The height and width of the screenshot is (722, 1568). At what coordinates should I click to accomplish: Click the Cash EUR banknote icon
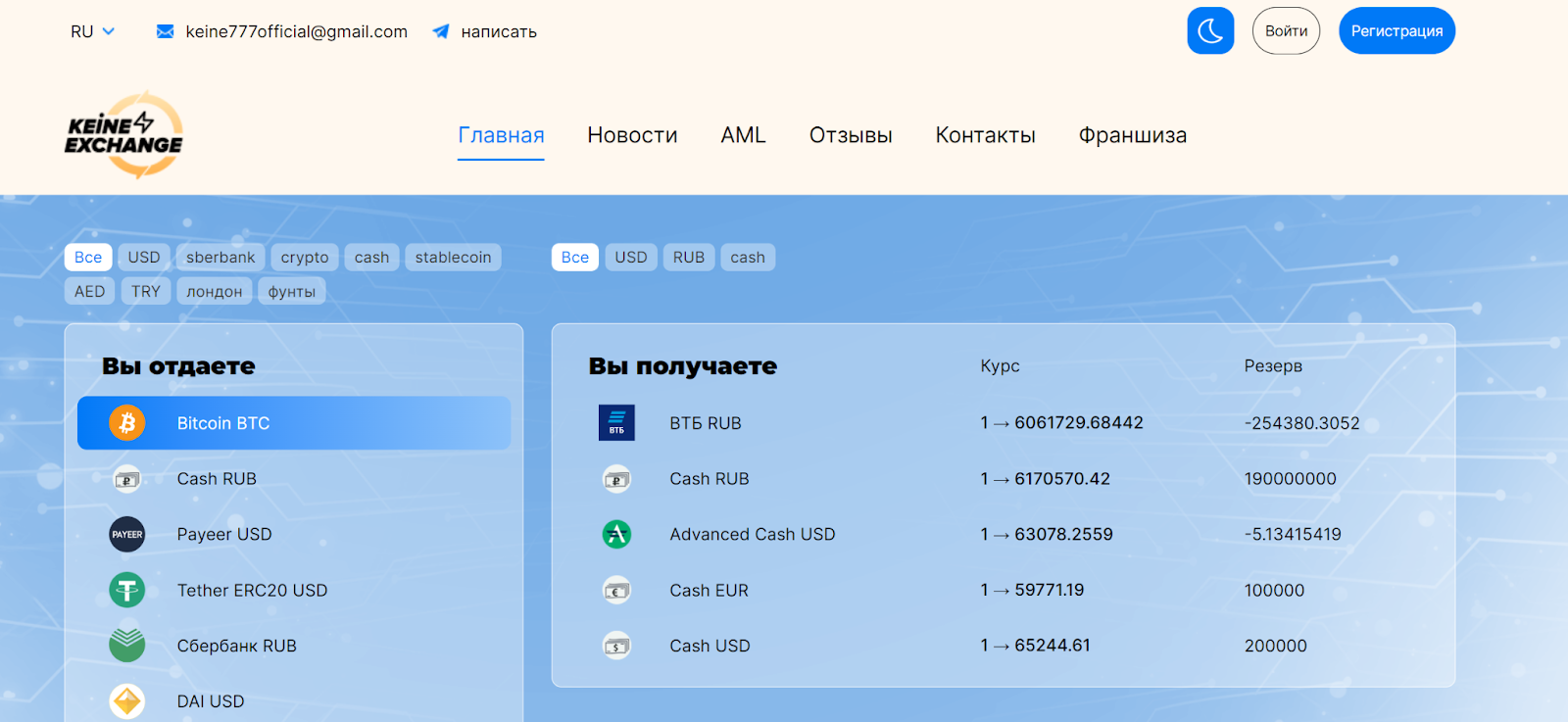point(616,590)
